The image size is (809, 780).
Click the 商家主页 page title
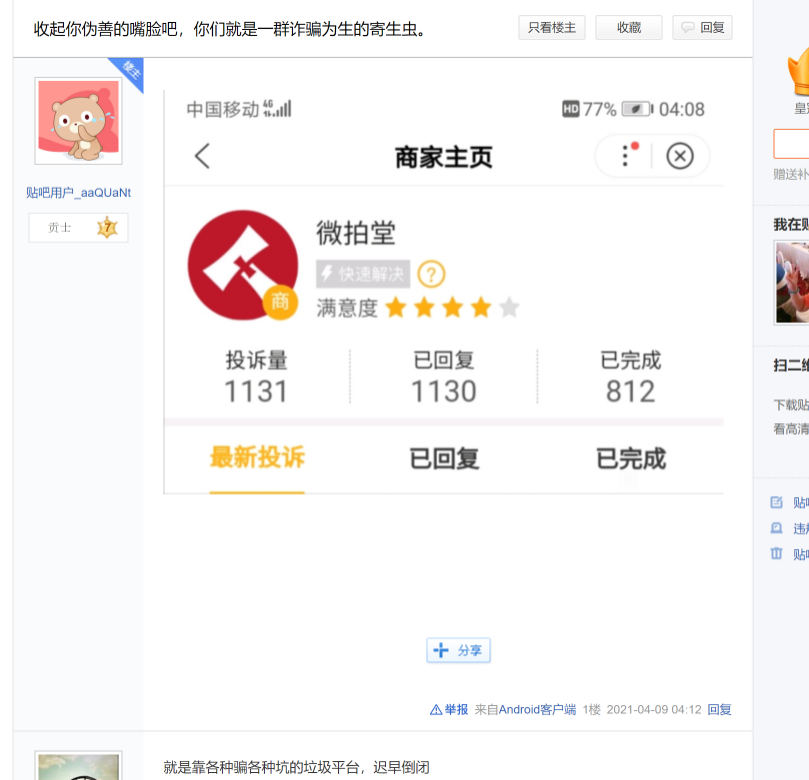point(444,157)
